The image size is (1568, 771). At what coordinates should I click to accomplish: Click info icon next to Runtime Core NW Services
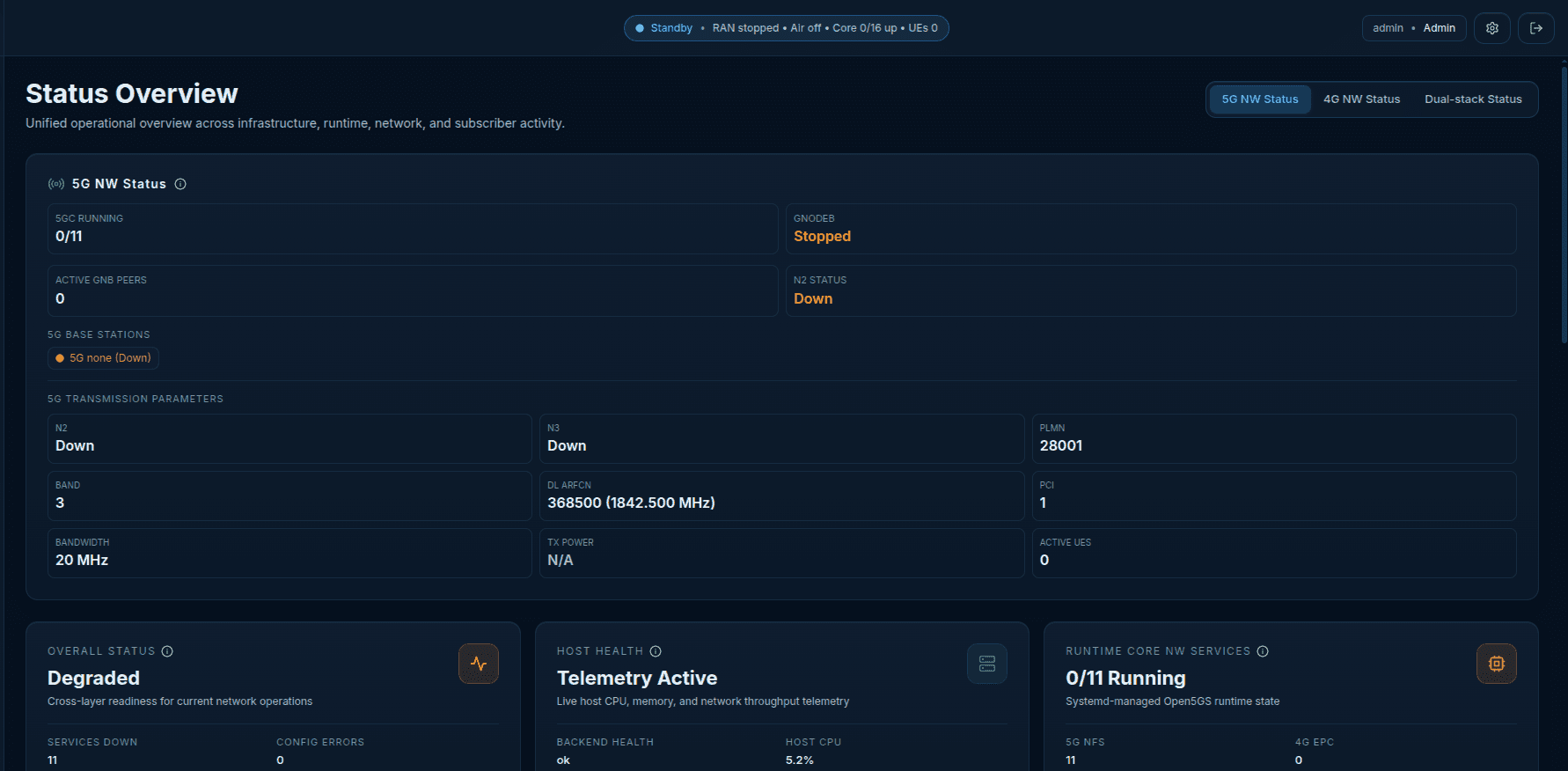click(x=1263, y=651)
